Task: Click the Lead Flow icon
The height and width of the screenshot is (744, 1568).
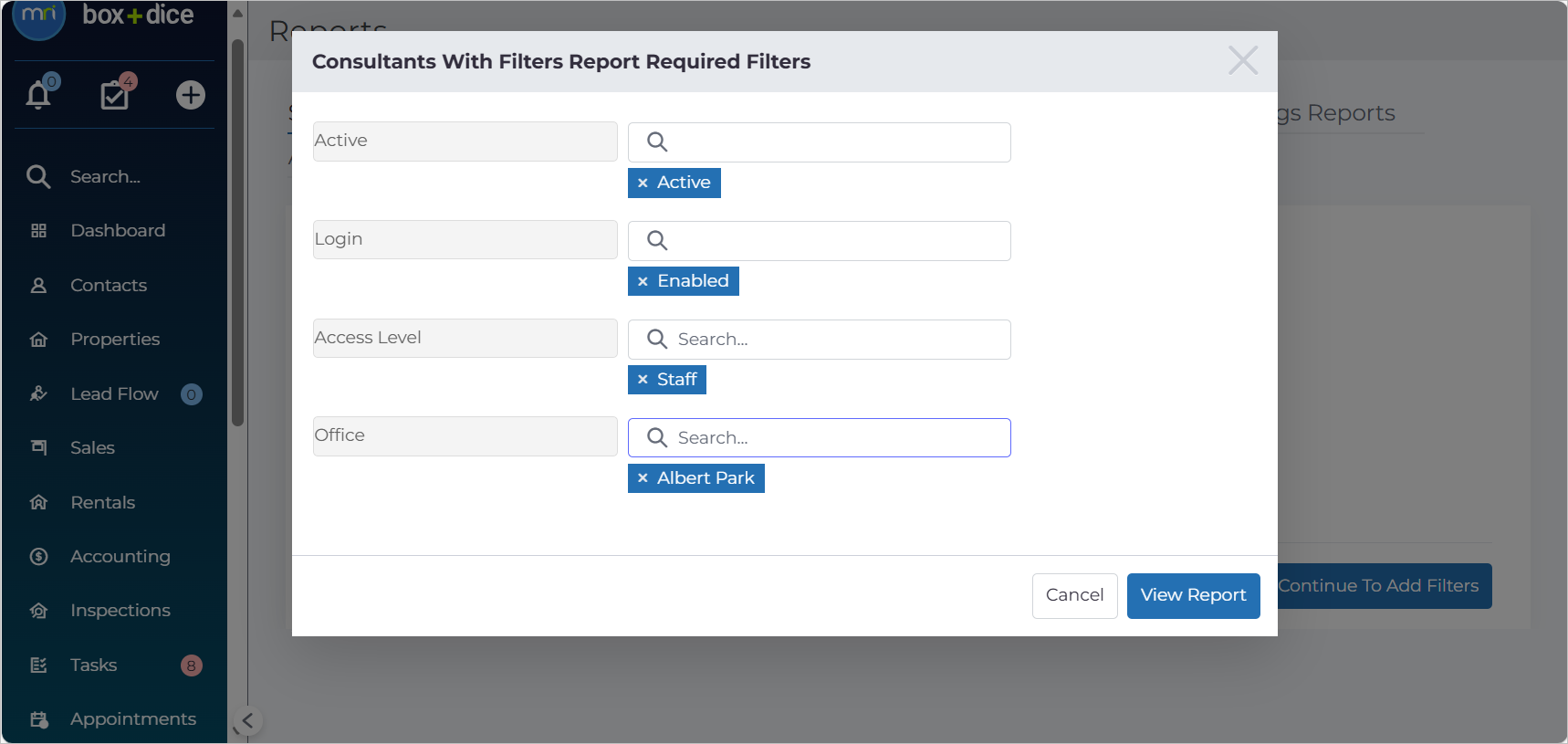Action: [x=38, y=393]
